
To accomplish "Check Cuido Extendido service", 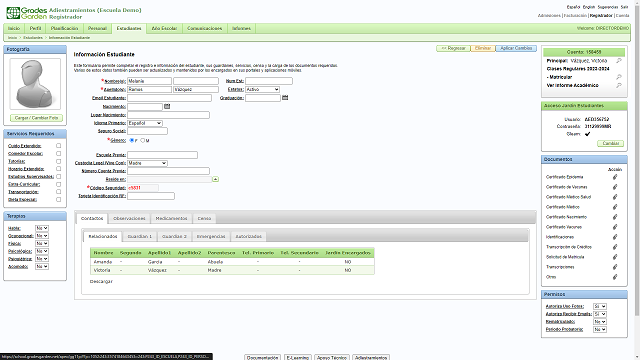I will point(58,146).
